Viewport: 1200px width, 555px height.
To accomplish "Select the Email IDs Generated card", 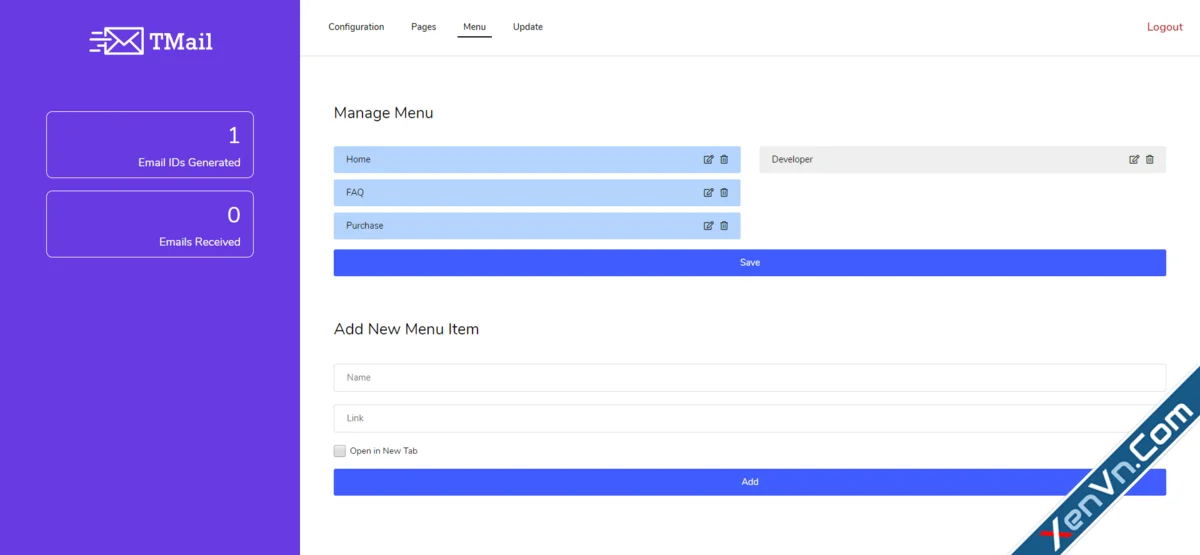I will pyautogui.click(x=150, y=145).
